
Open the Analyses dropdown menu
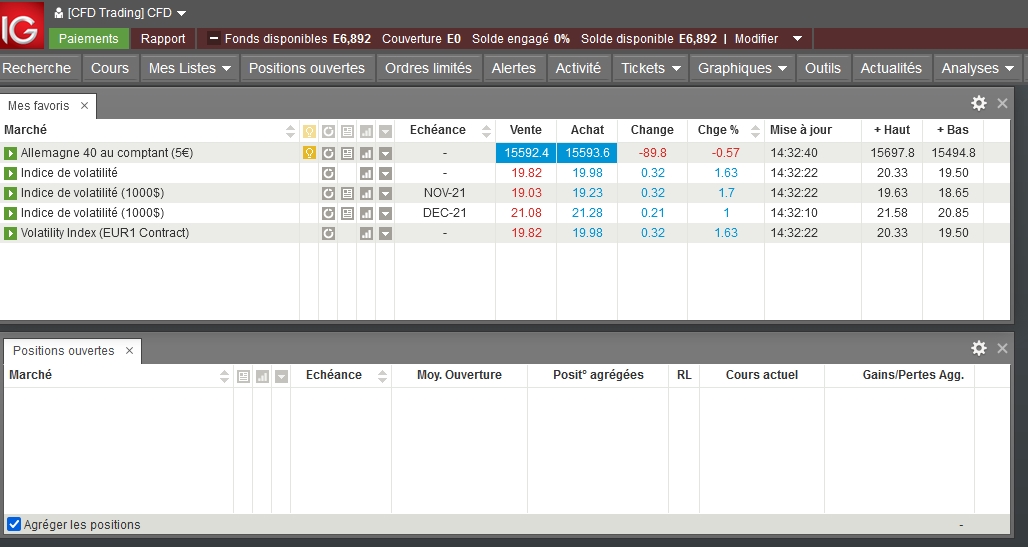click(978, 68)
